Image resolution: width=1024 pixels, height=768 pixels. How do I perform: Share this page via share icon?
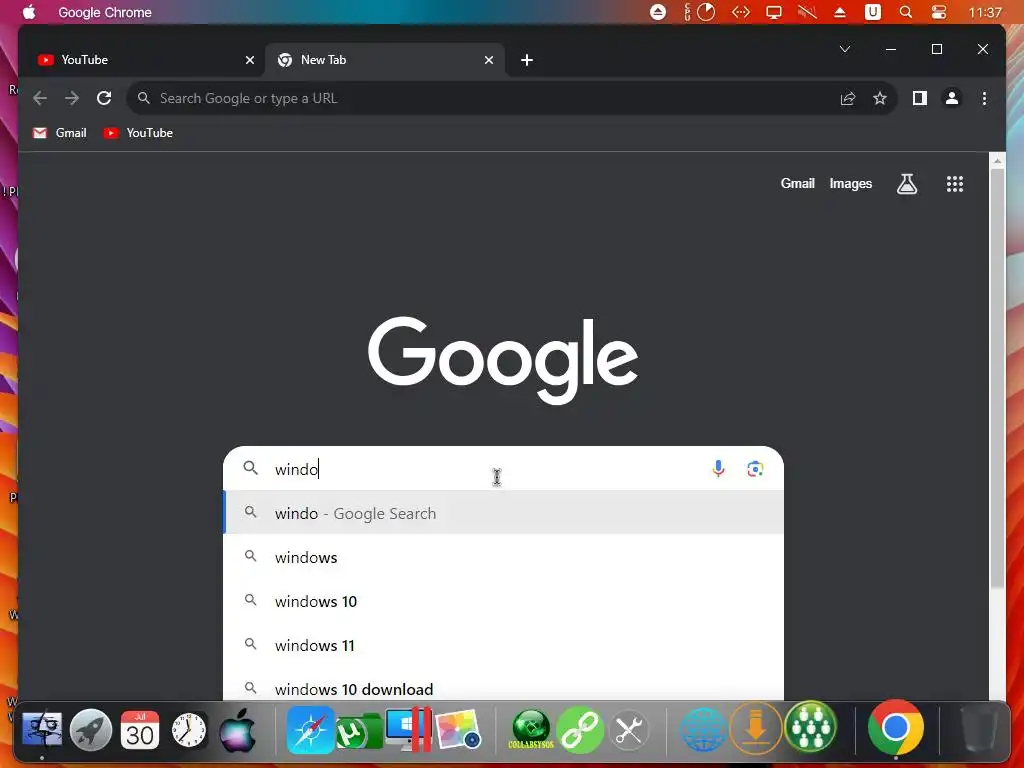coord(848,98)
